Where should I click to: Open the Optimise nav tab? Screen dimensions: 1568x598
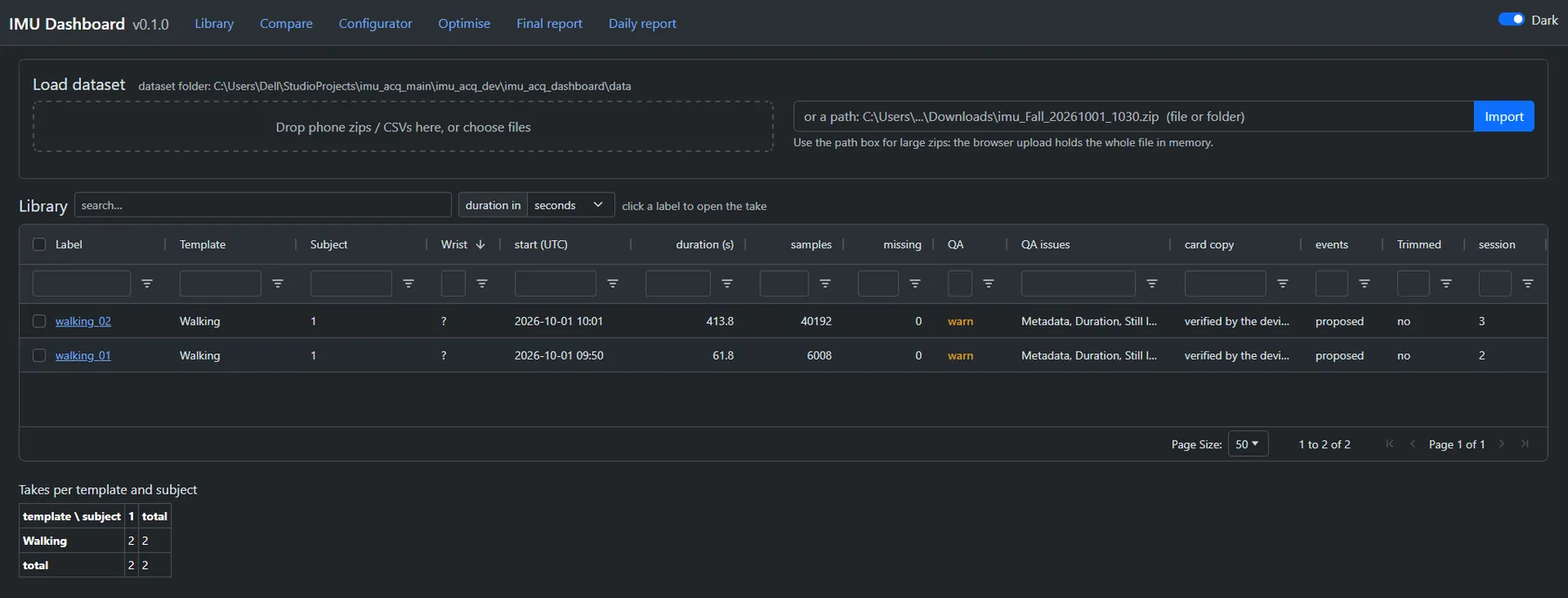point(464,24)
